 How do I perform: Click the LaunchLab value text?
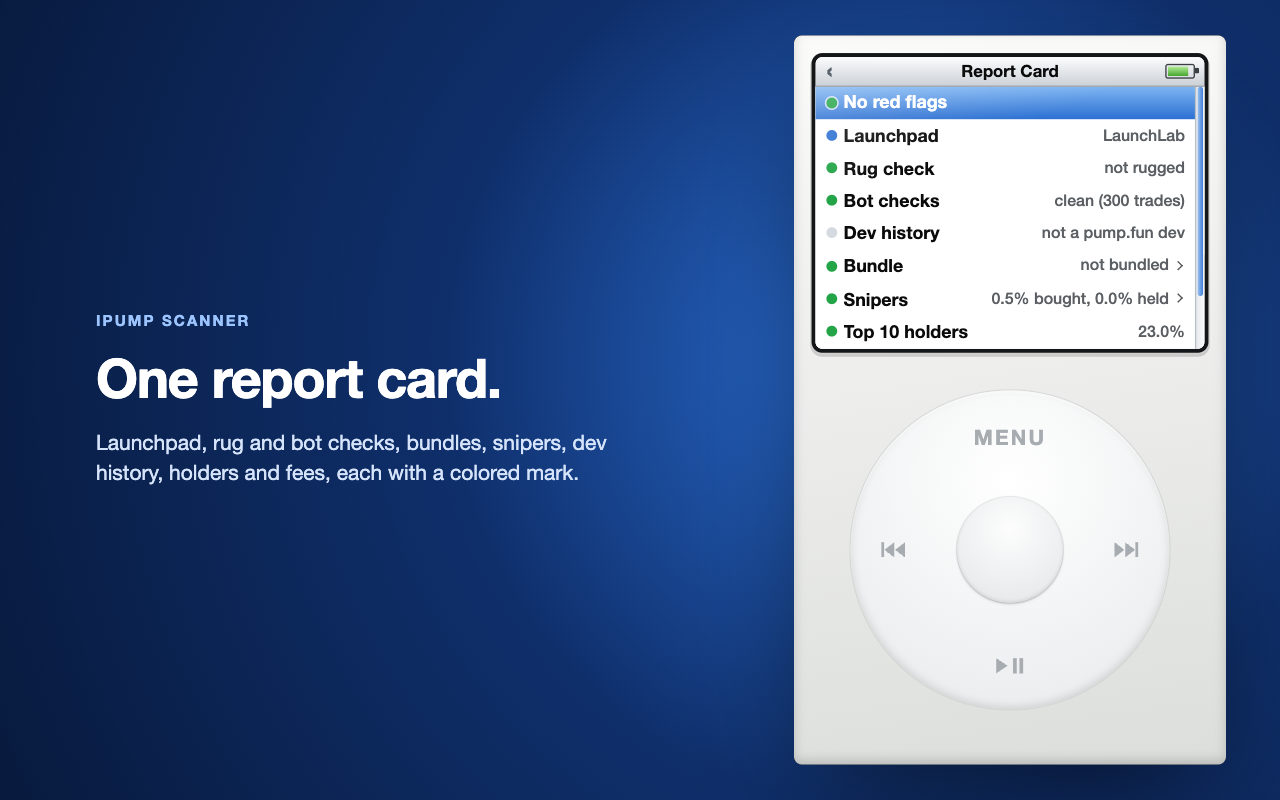tap(1144, 136)
